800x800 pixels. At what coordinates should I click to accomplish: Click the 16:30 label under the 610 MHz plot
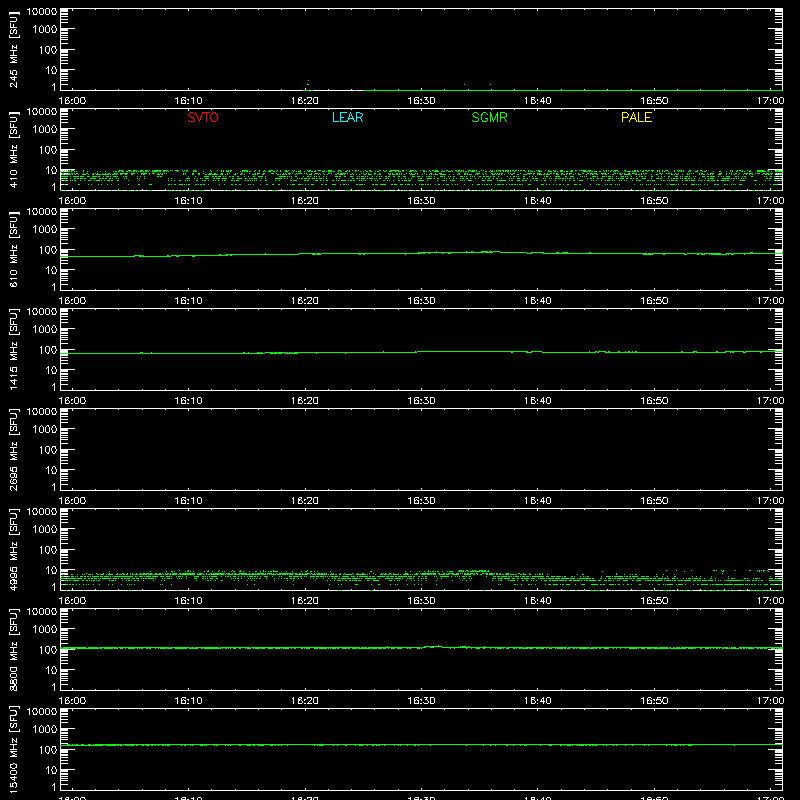tap(421, 301)
